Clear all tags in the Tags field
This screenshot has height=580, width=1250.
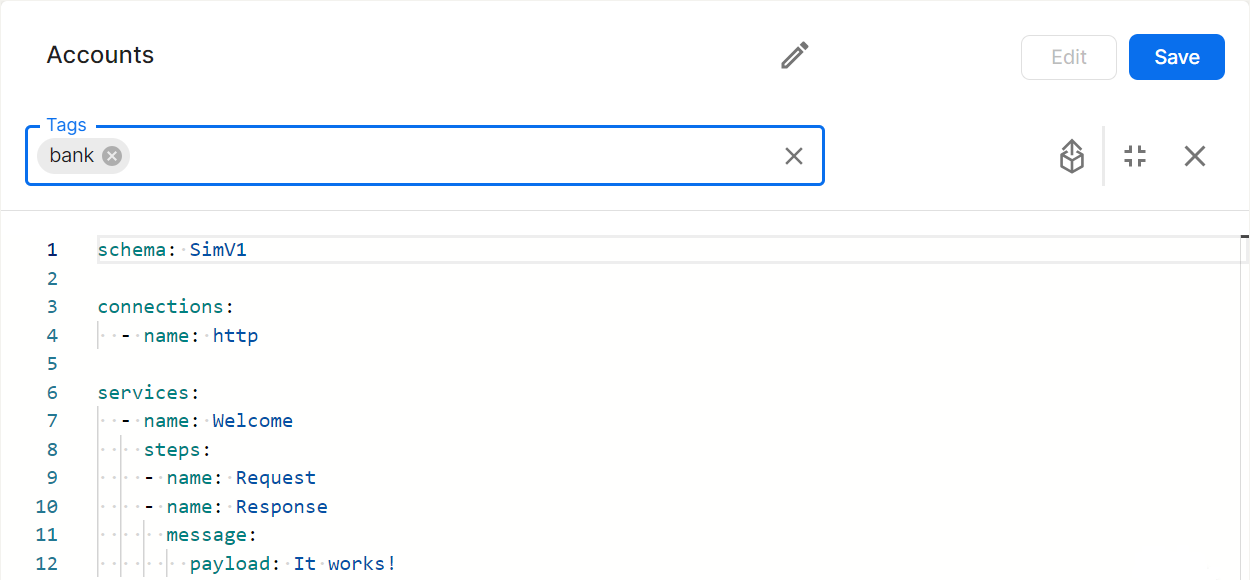(x=794, y=156)
